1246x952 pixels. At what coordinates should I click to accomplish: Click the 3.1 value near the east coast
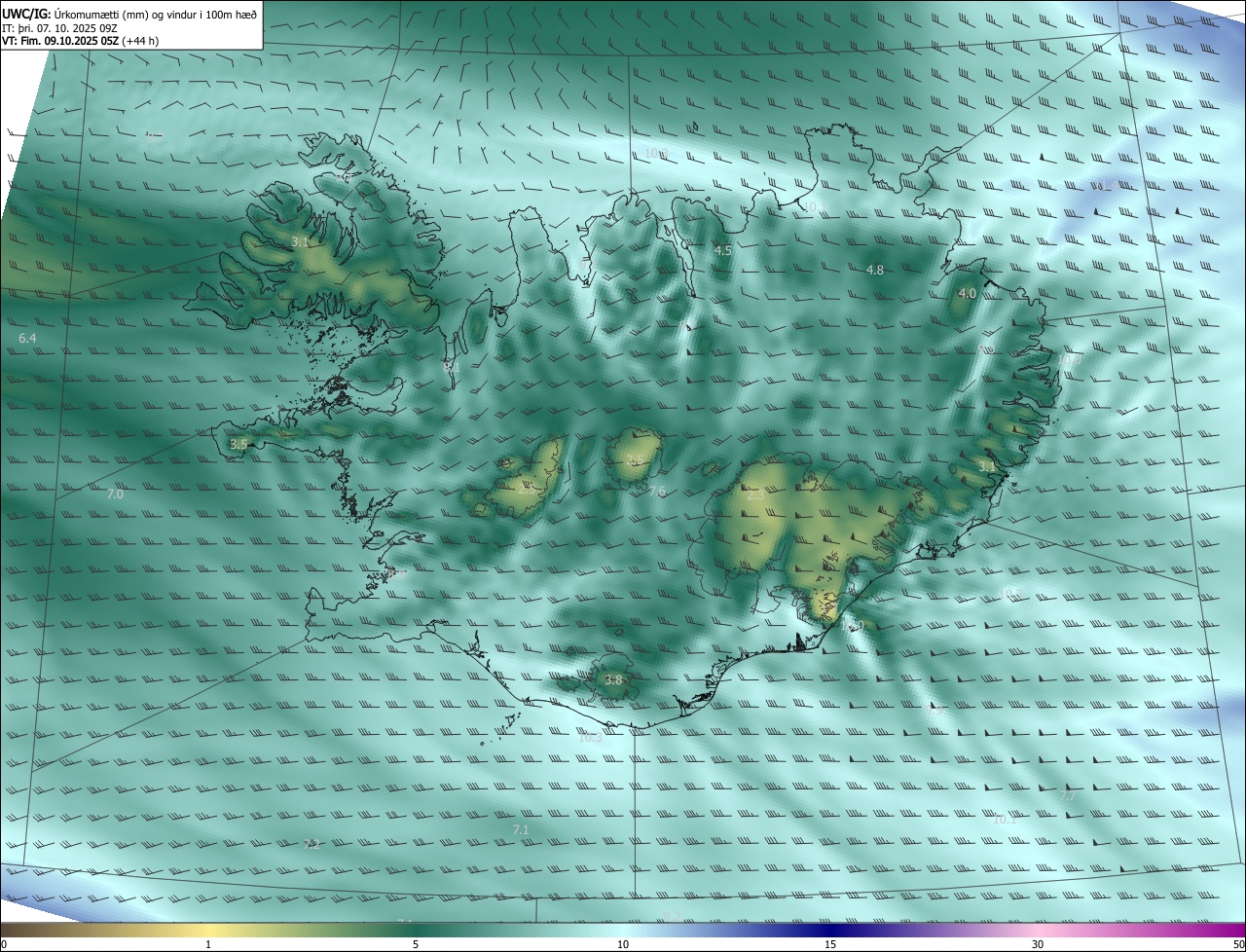pos(987,467)
